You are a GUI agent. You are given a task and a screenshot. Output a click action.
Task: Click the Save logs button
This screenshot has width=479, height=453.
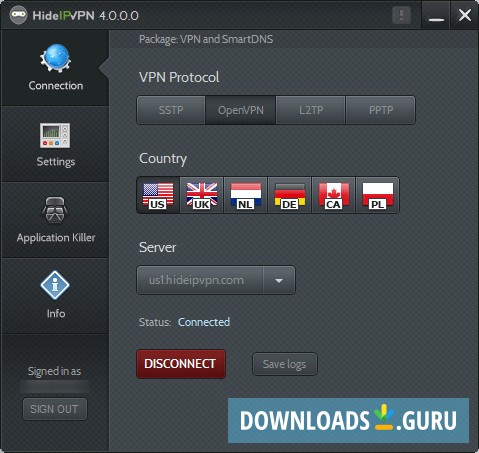pos(285,364)
